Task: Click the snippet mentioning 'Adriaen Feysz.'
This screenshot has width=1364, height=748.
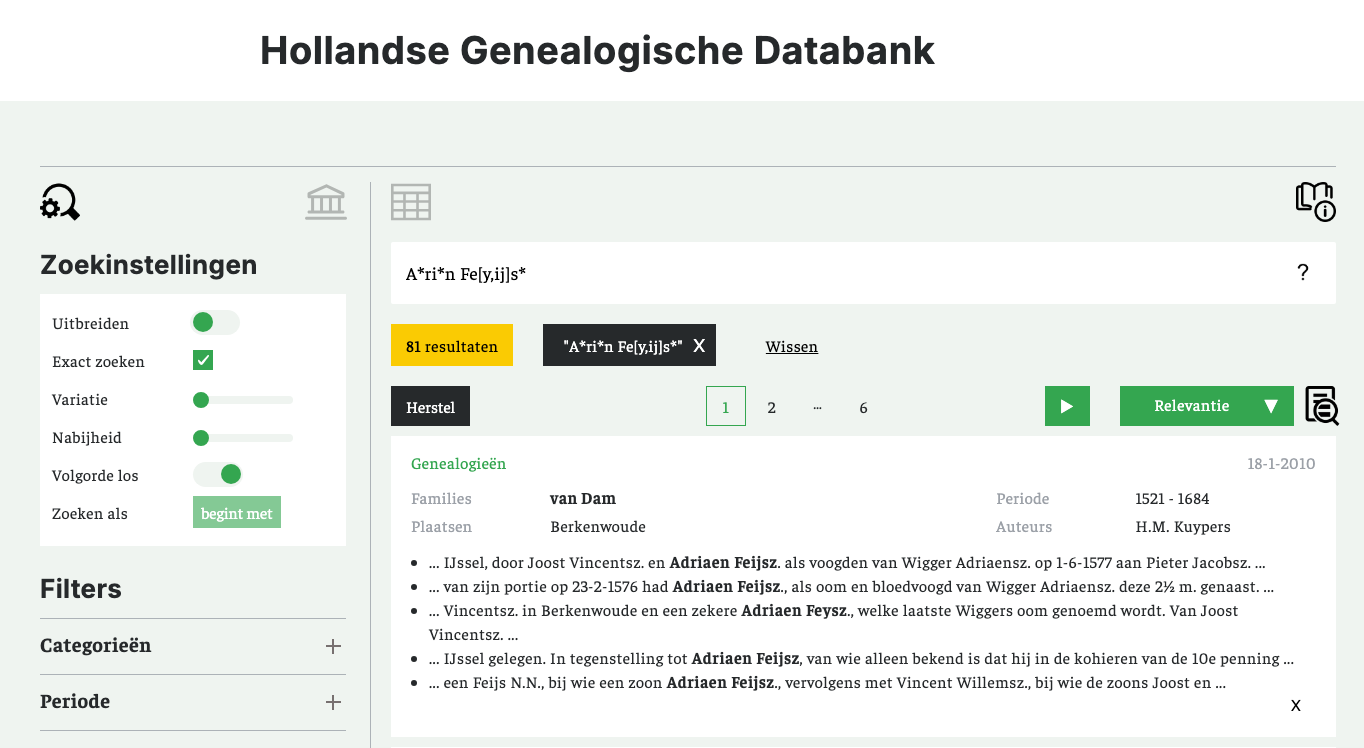Action: click(x=834, y=622)
